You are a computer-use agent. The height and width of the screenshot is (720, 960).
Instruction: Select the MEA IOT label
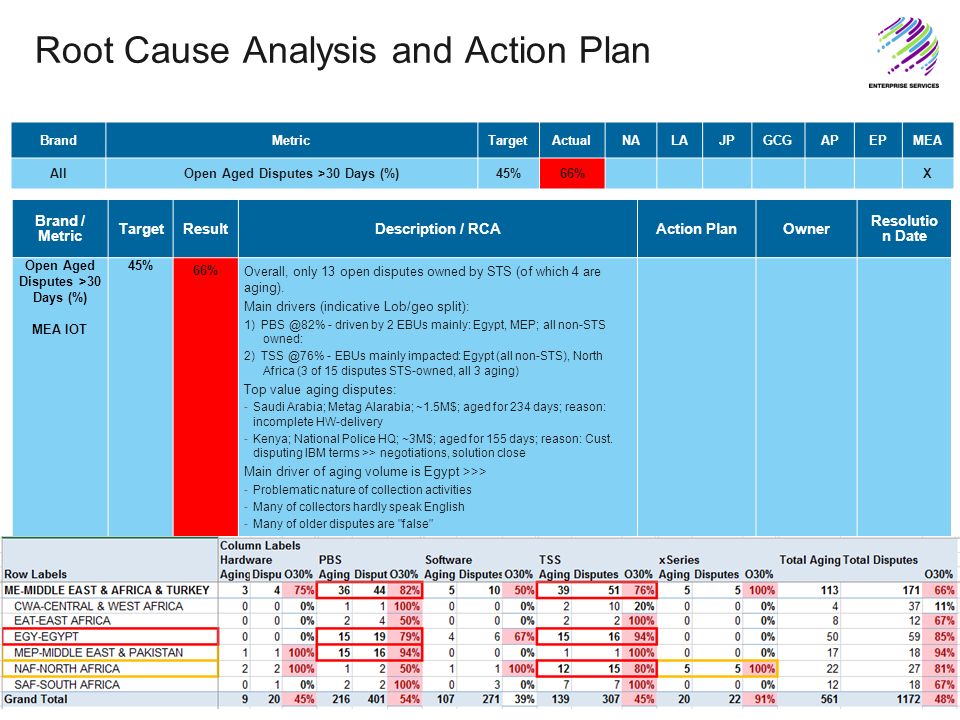pyautogui.click(x=59, y=329)
